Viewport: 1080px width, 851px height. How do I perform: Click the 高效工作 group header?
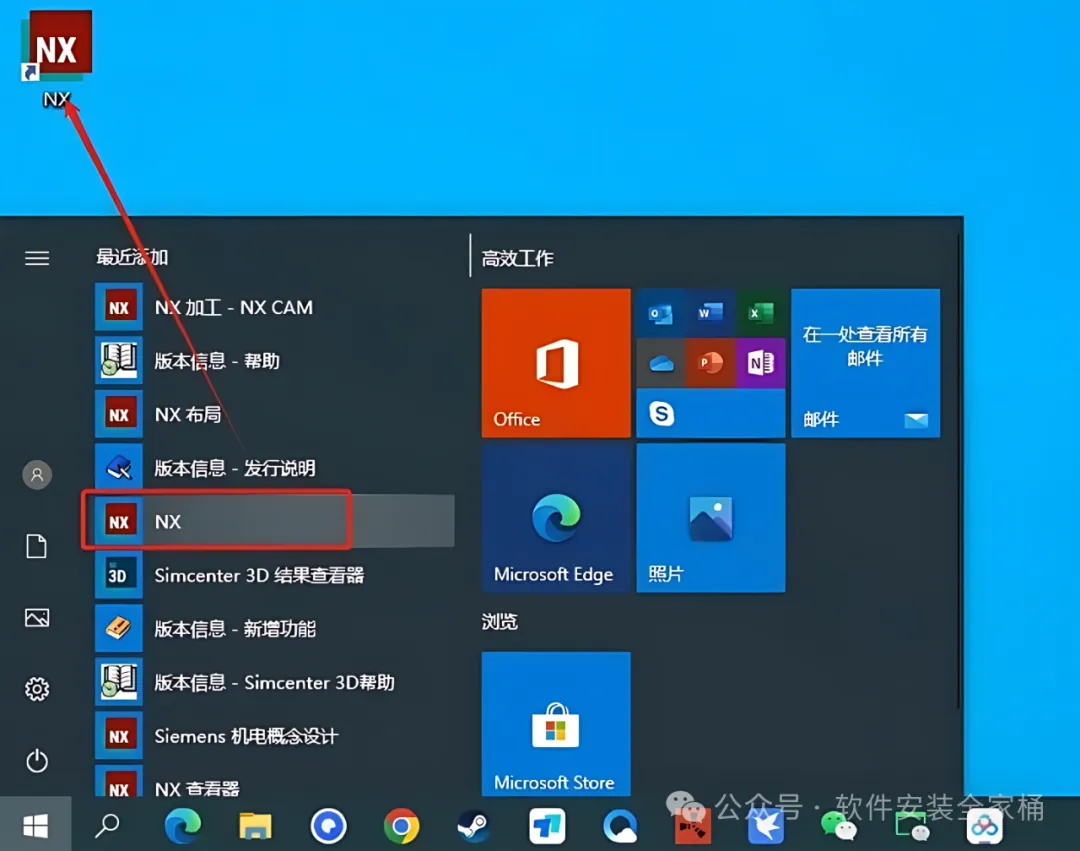click(517, 258)
